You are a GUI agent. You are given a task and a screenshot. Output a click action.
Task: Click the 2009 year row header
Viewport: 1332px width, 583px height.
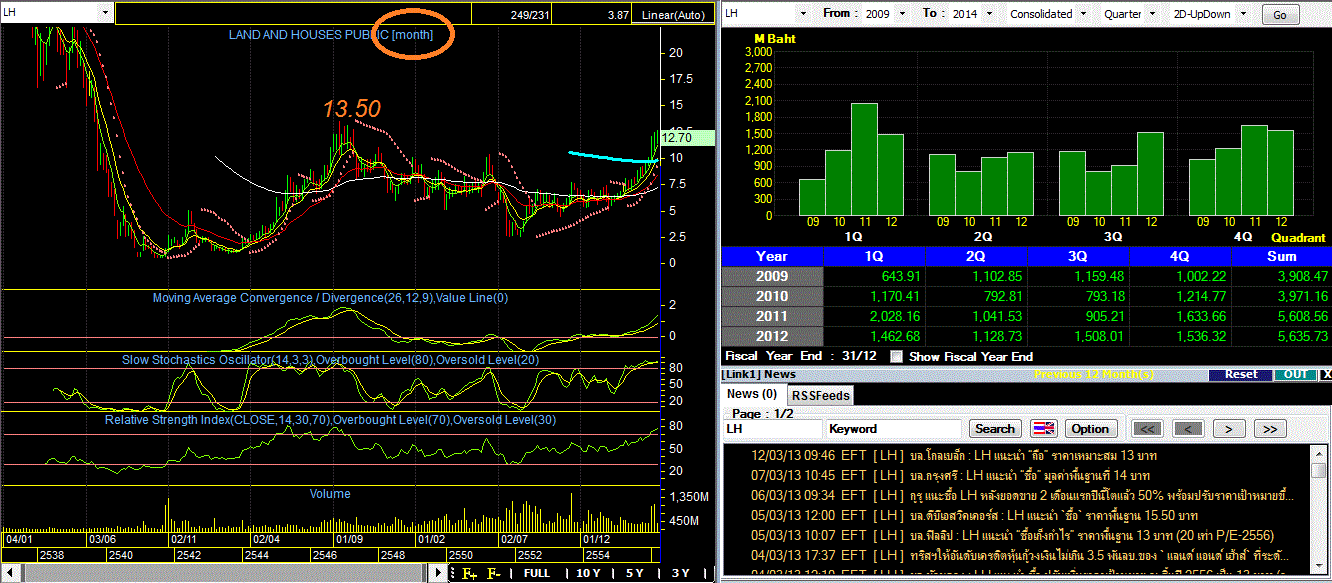[772, 276]
